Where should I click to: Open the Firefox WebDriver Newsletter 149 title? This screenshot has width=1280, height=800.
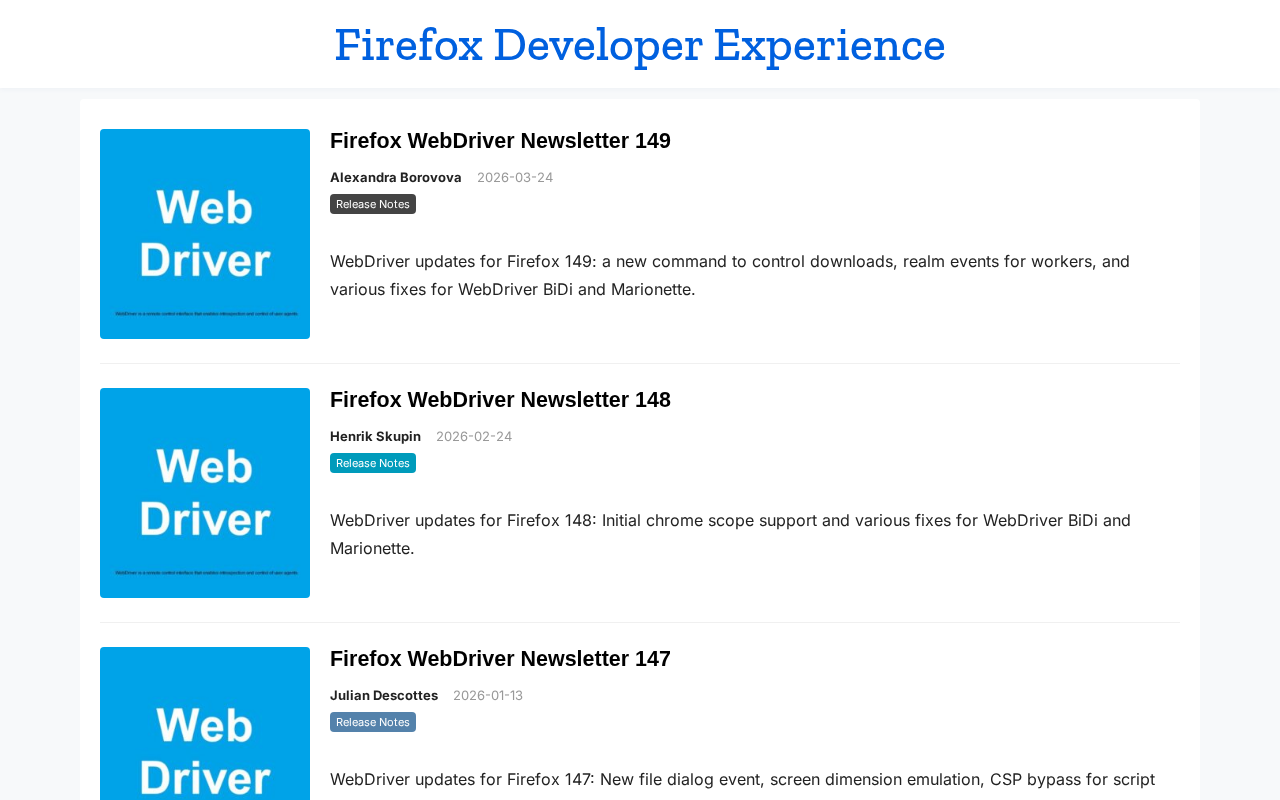pyautogui.click(x=500, y=141)
